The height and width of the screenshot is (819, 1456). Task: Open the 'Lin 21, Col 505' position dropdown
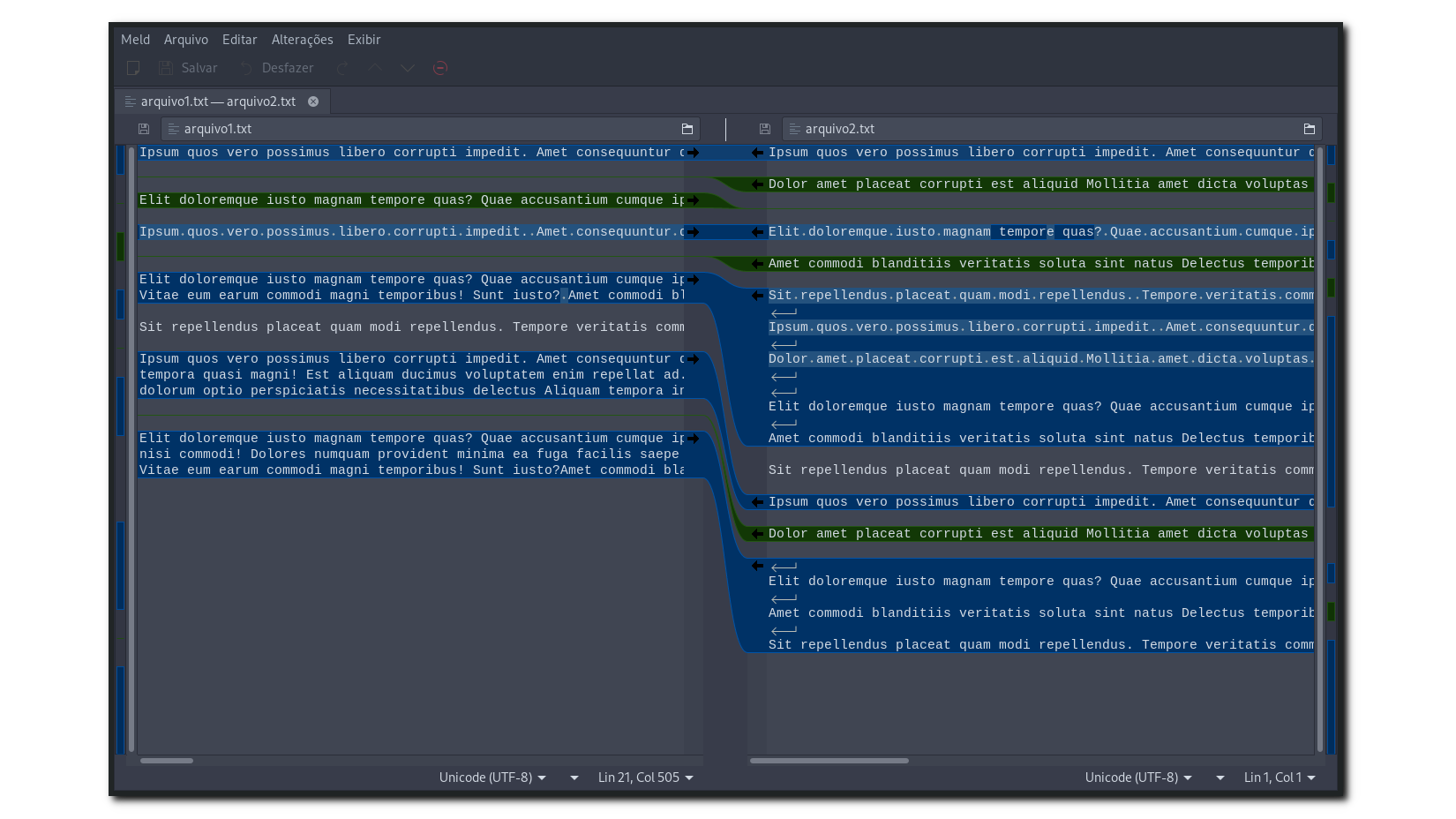coord(645,778)
